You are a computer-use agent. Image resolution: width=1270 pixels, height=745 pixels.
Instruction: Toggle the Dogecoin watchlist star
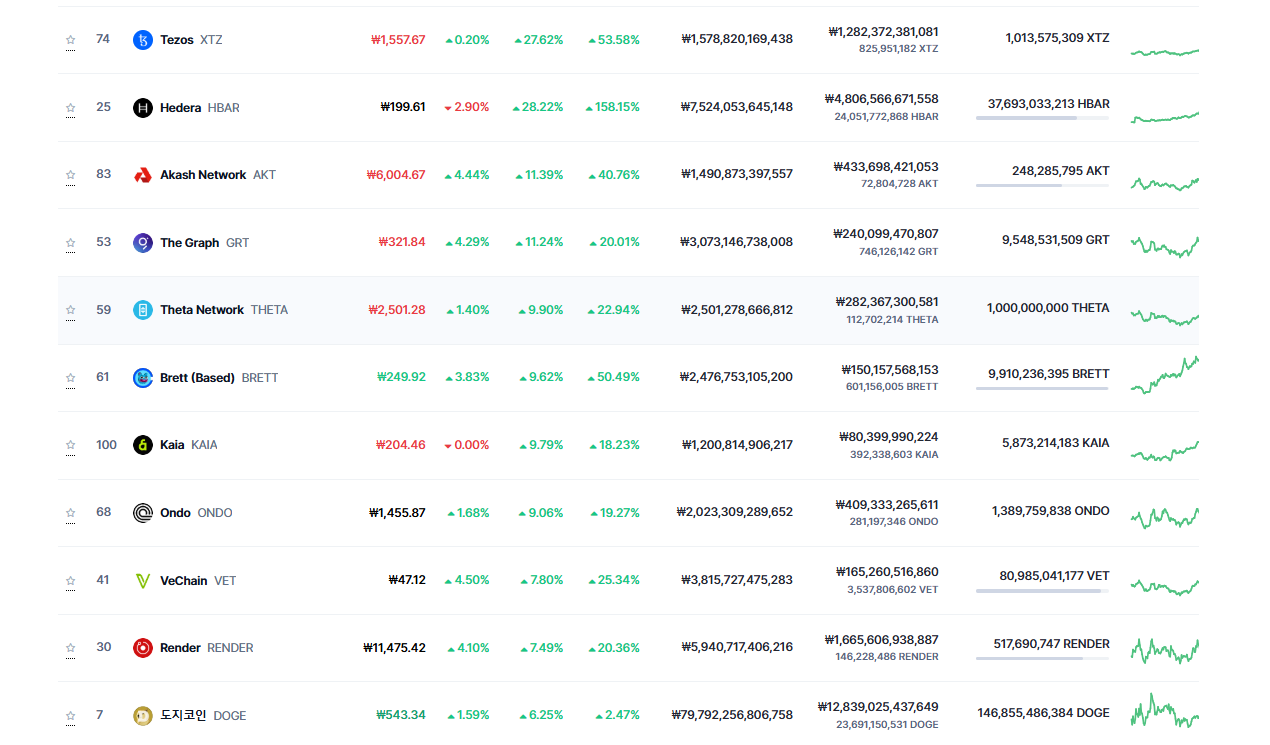click(71, 716)
